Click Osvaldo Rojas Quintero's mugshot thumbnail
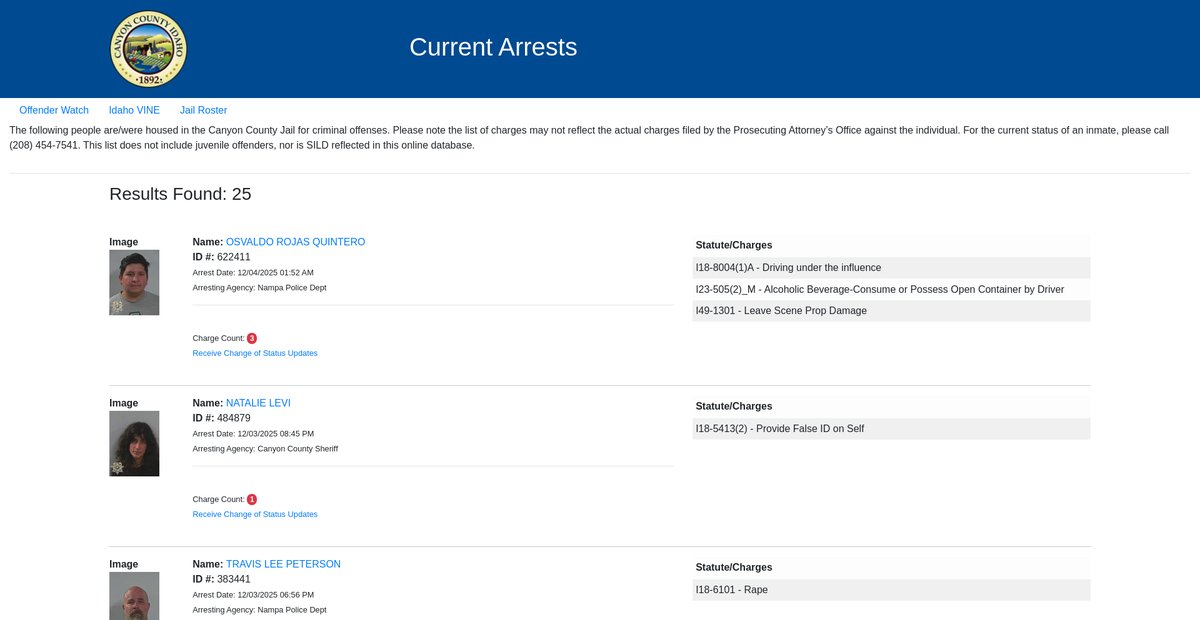Image resolution: width=1200 pixels, height=620 pixels. coord(134,283)
